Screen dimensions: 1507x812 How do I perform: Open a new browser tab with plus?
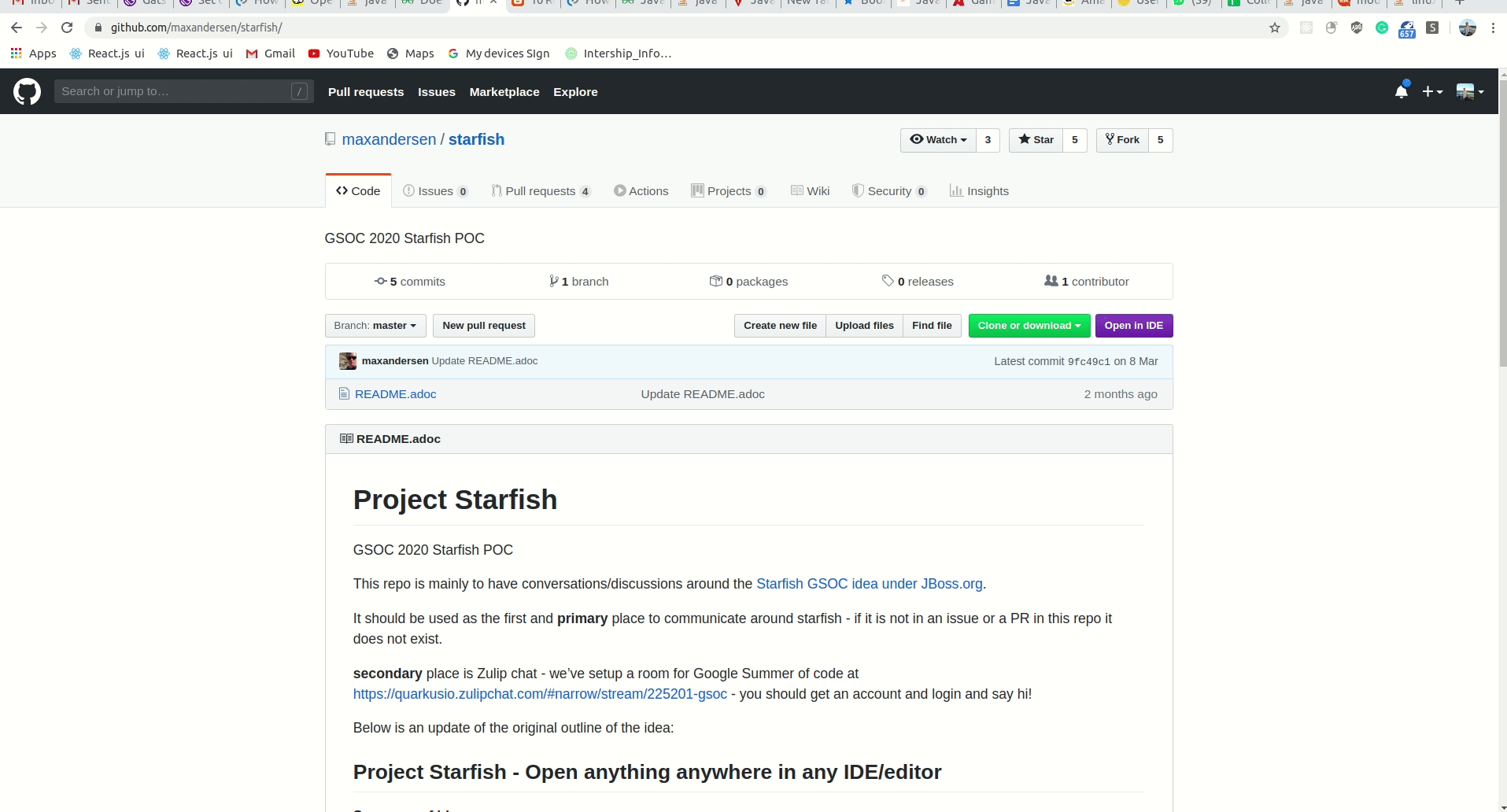[1460, 2]
